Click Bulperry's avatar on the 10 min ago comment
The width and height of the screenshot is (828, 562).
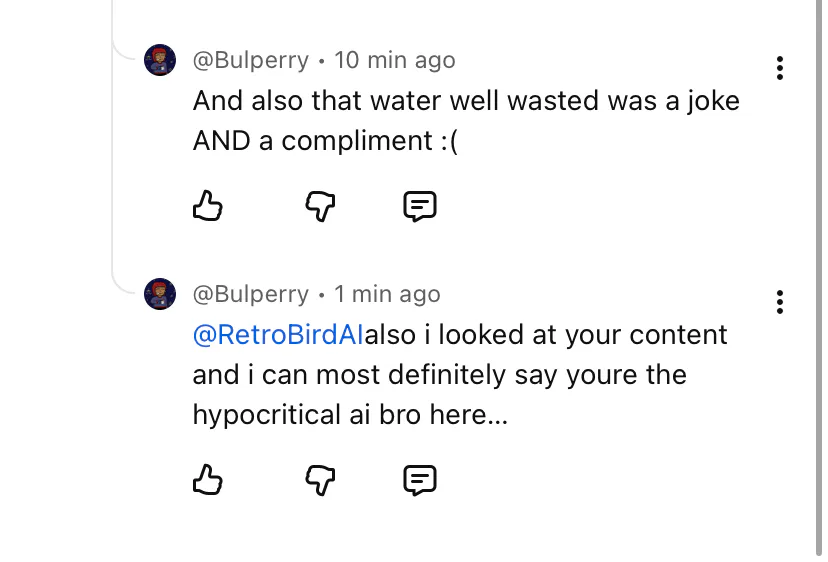click(160, 60)
